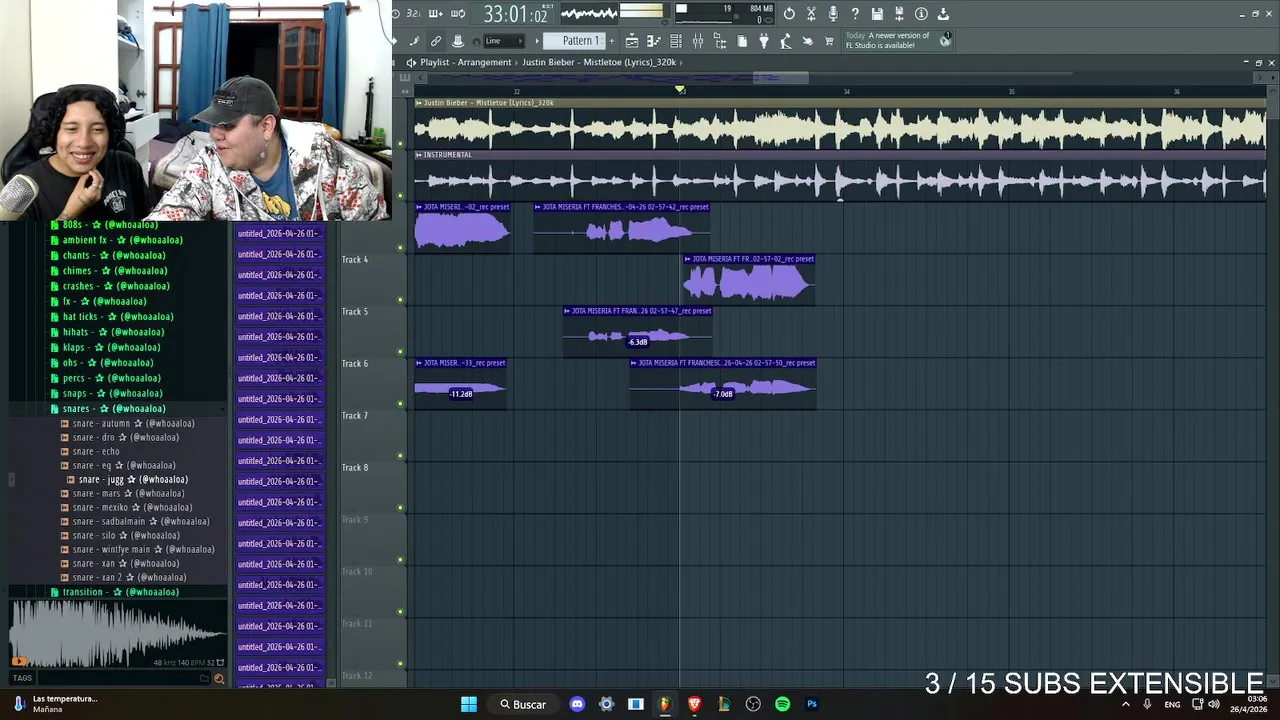Expand the klaps folder
The height and width of the screenshot is (720, 1280).
click(x=111, y=347)
